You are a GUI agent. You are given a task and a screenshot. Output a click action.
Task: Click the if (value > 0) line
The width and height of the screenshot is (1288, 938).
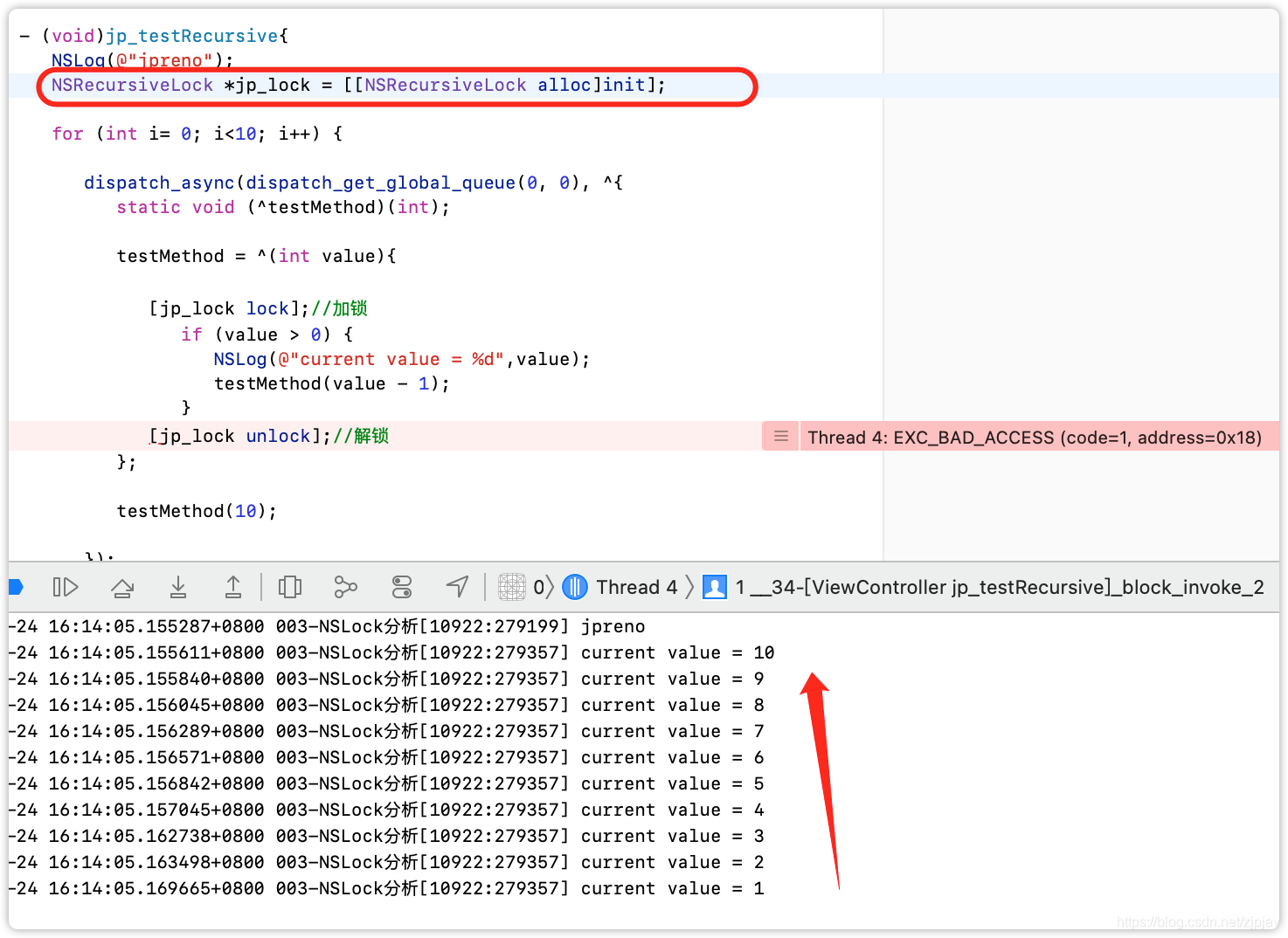tap(267, 335)
